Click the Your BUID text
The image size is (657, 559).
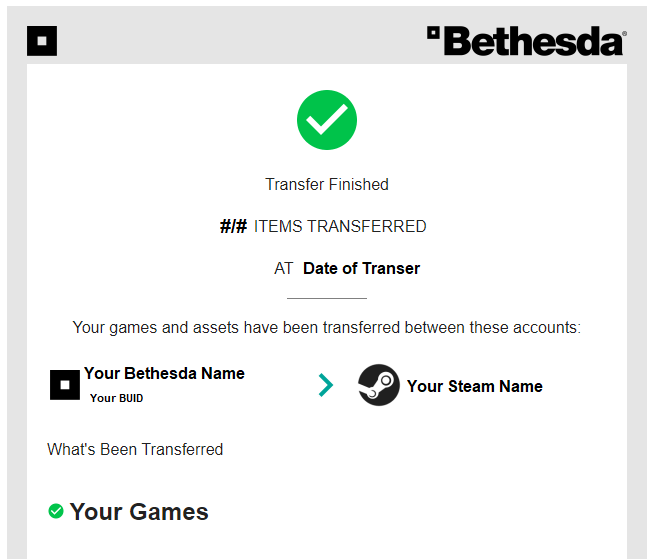(x=116, y=398)
